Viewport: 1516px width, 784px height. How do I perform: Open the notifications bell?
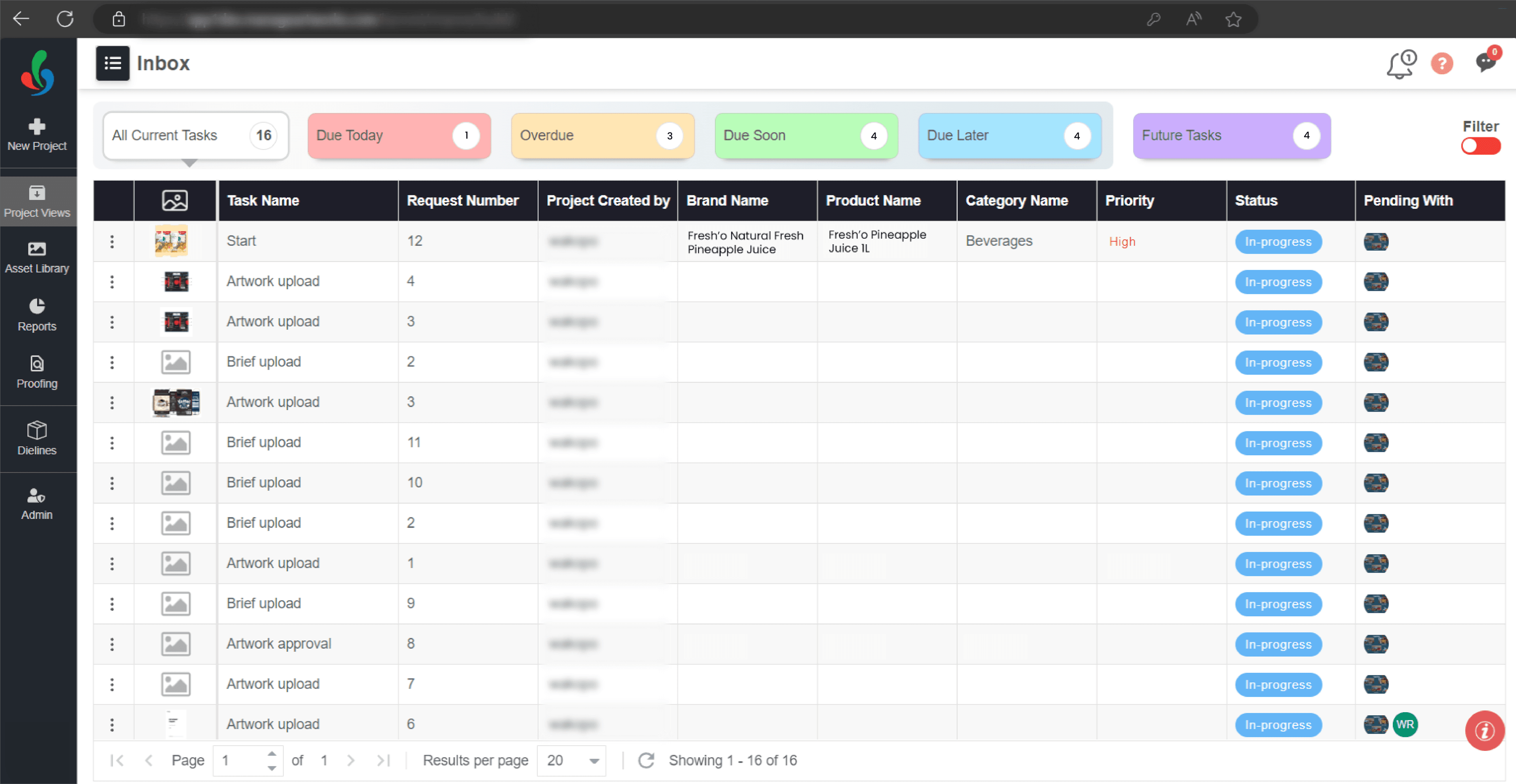1401,64
